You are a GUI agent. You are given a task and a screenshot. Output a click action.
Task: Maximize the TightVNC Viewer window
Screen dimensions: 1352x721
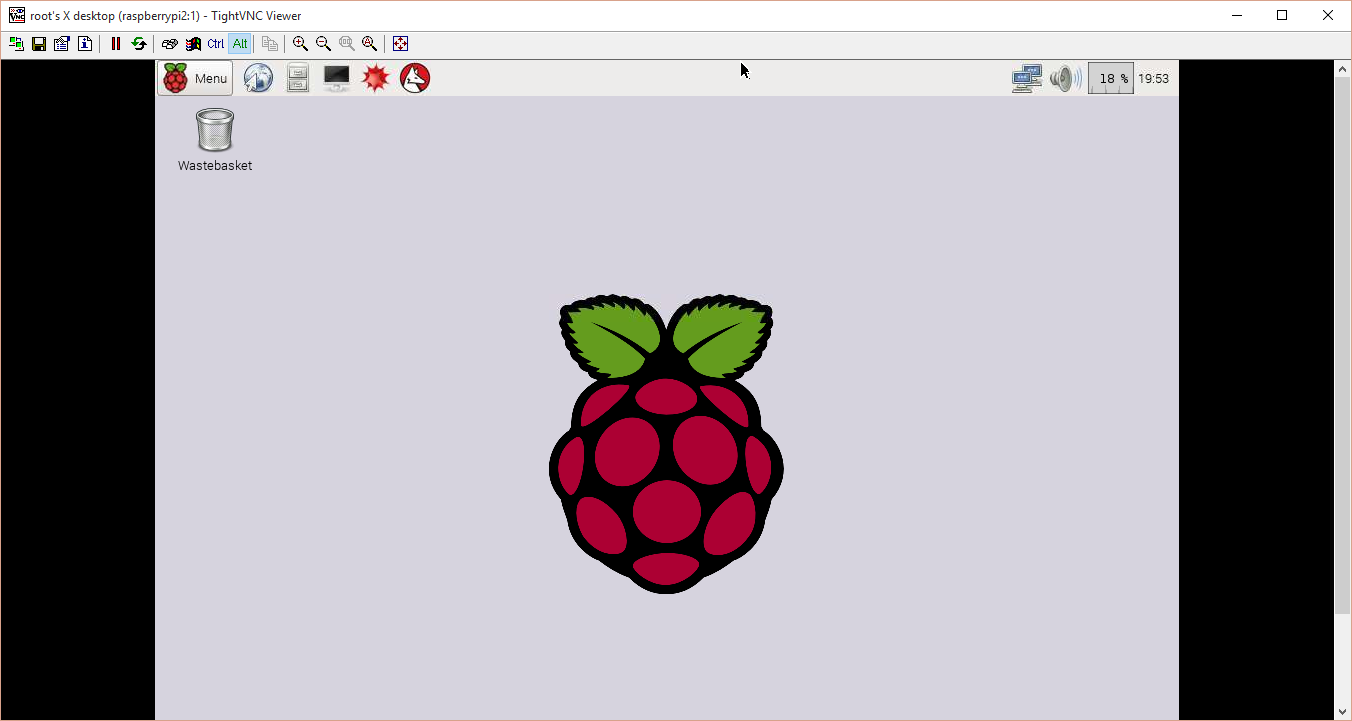(x=1282, y=15)
